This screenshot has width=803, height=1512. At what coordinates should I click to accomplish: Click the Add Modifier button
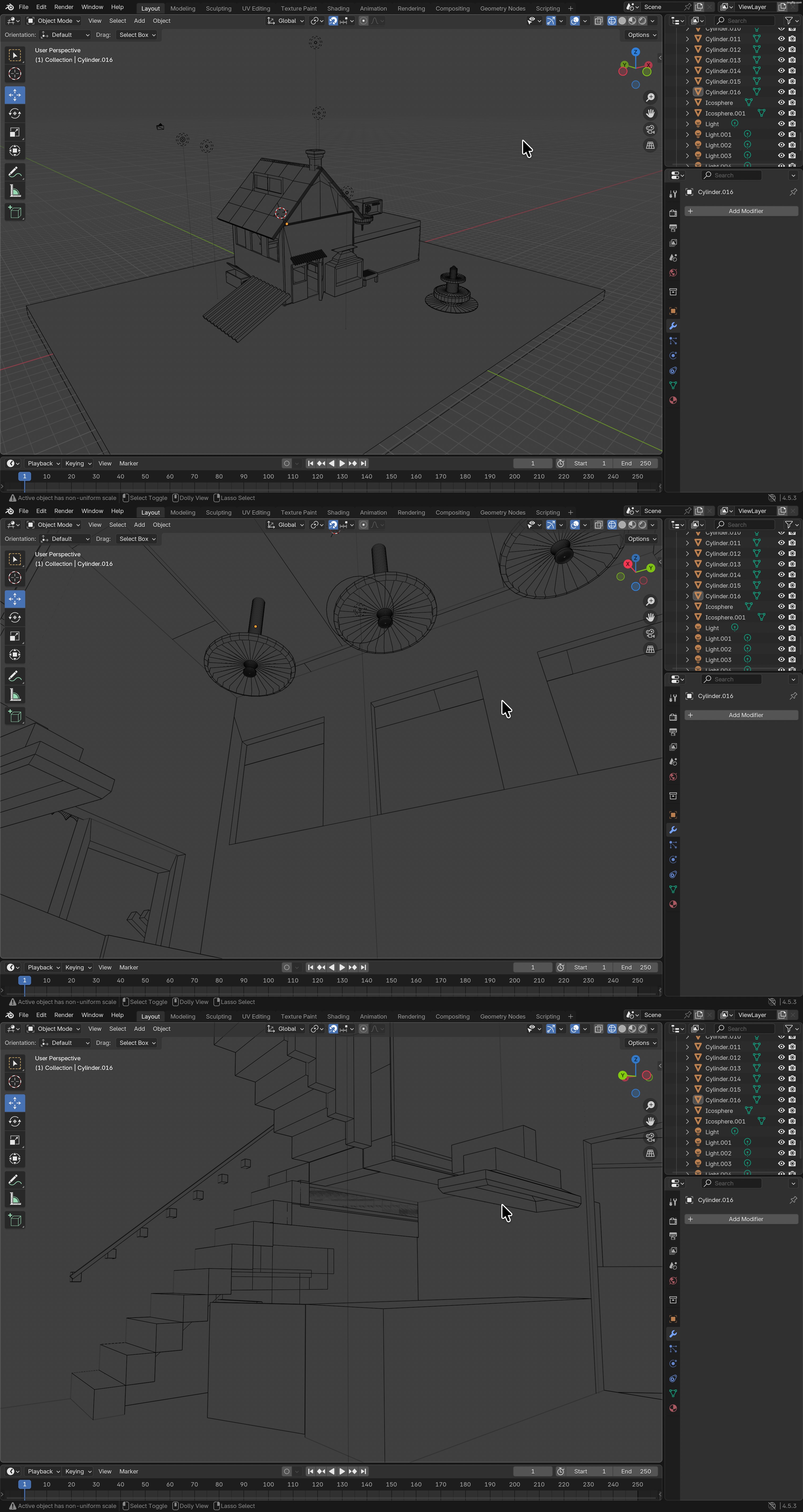point(741,211)
